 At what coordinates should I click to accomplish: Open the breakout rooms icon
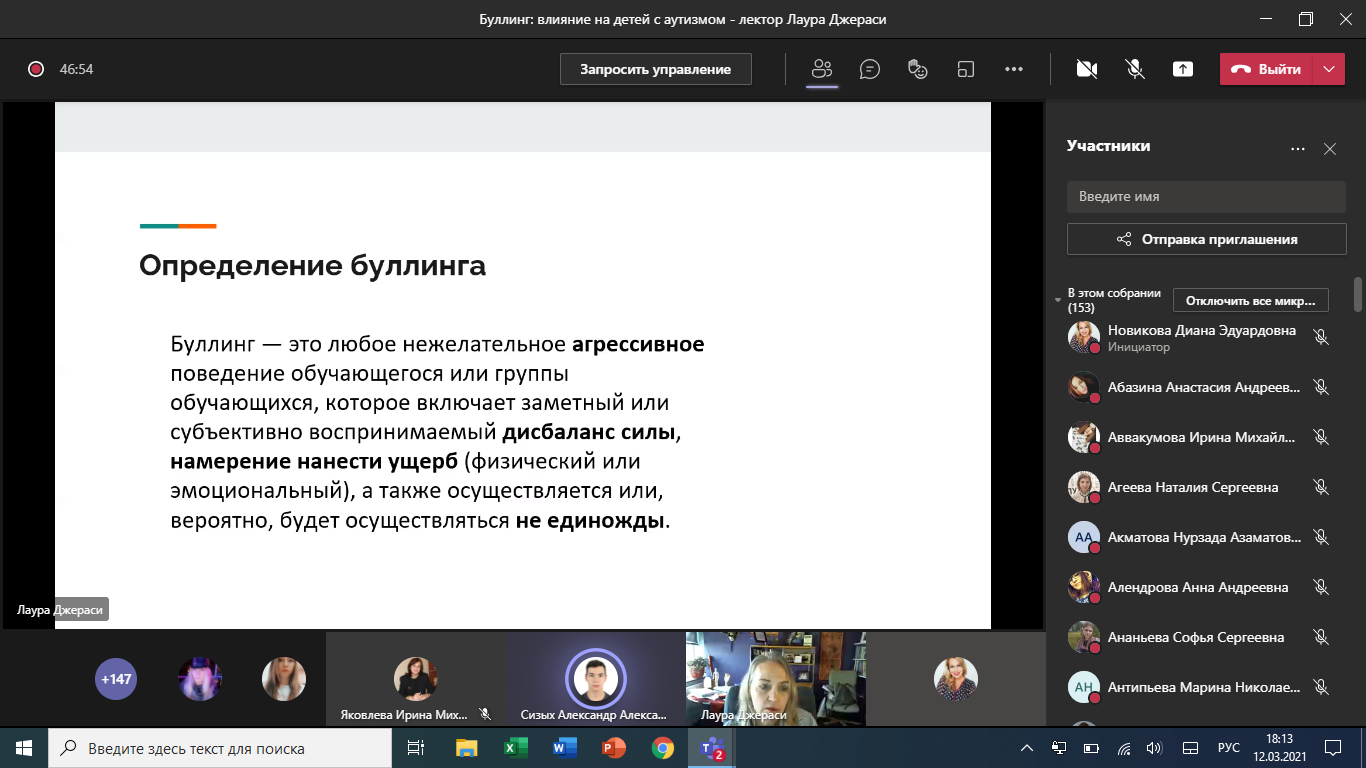966,69
